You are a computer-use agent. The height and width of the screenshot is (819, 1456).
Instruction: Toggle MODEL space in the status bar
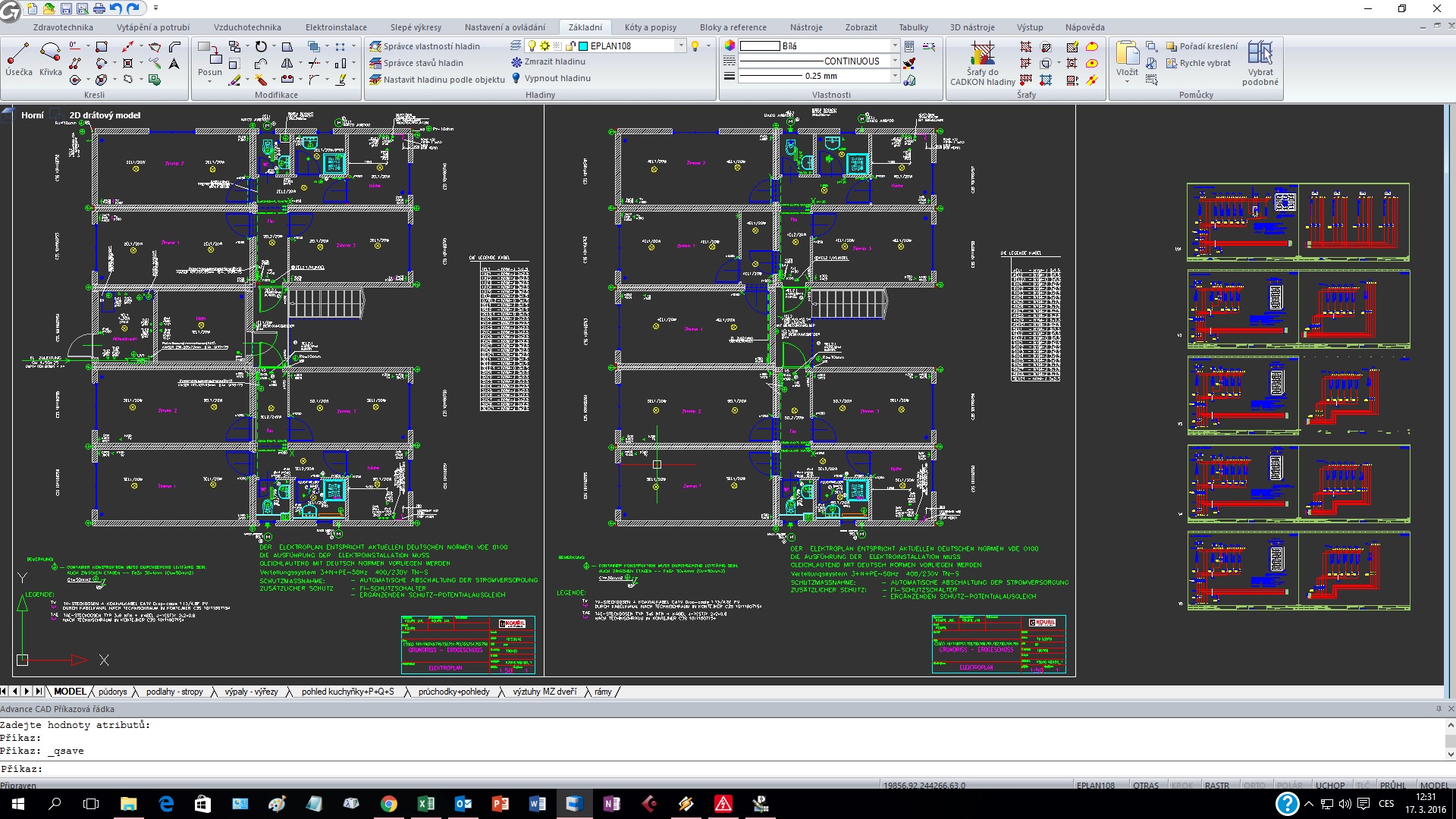click(1435, 786)
